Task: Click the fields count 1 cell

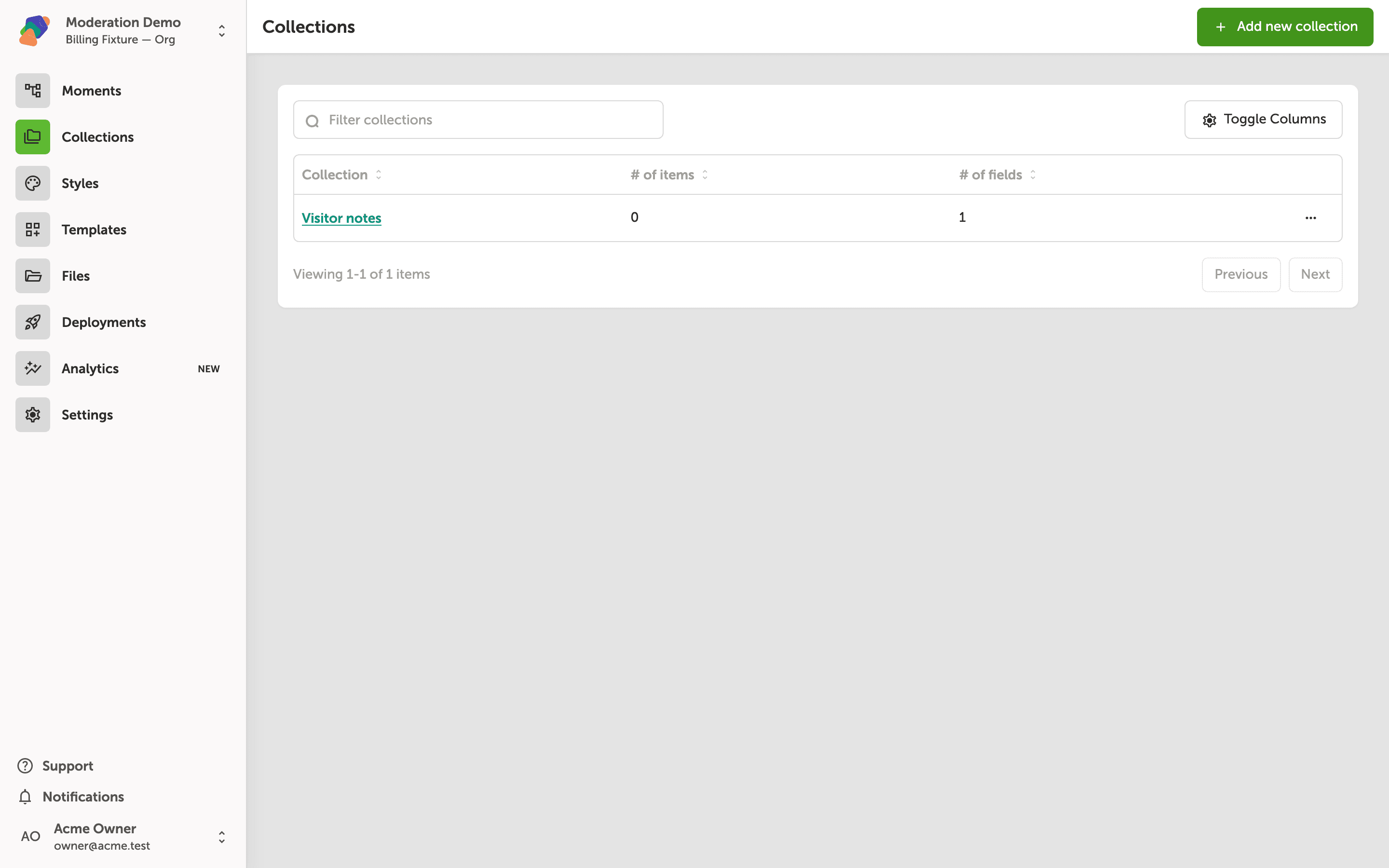Action: [x=963, y=217]
